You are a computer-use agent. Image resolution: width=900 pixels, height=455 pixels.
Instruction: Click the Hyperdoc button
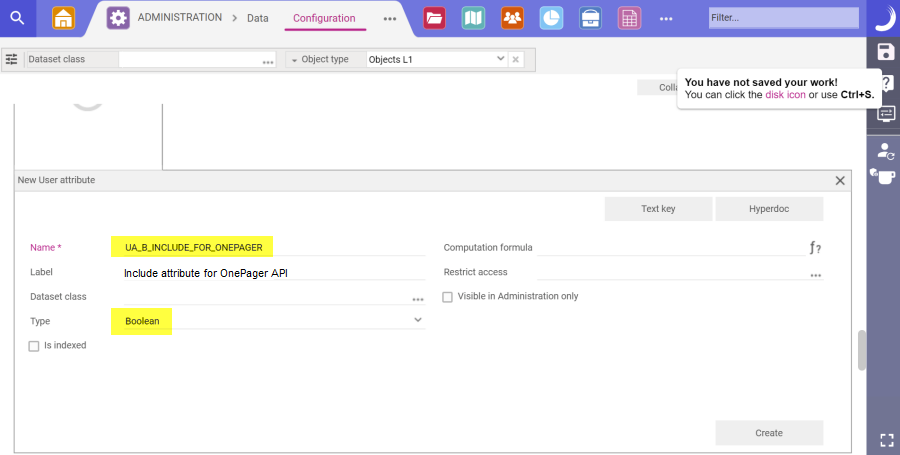pyautogui.click(x=769, y=209)
